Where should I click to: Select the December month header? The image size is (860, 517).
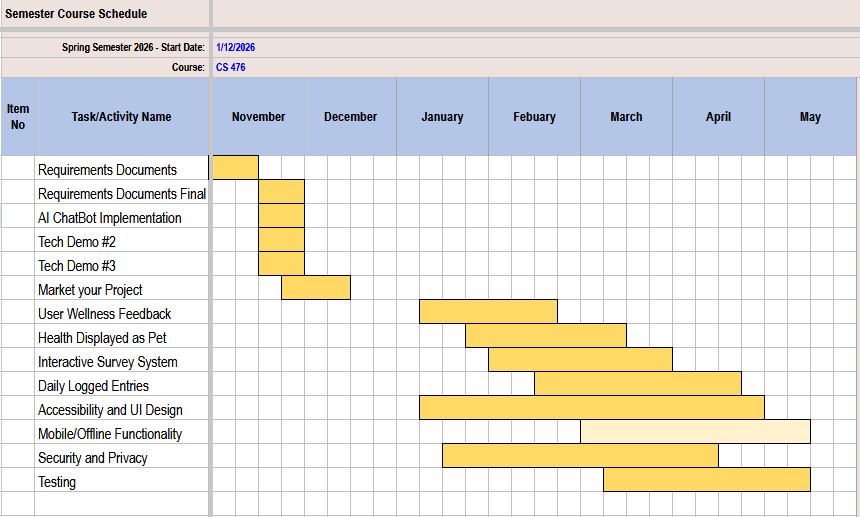tap(350, 117)
